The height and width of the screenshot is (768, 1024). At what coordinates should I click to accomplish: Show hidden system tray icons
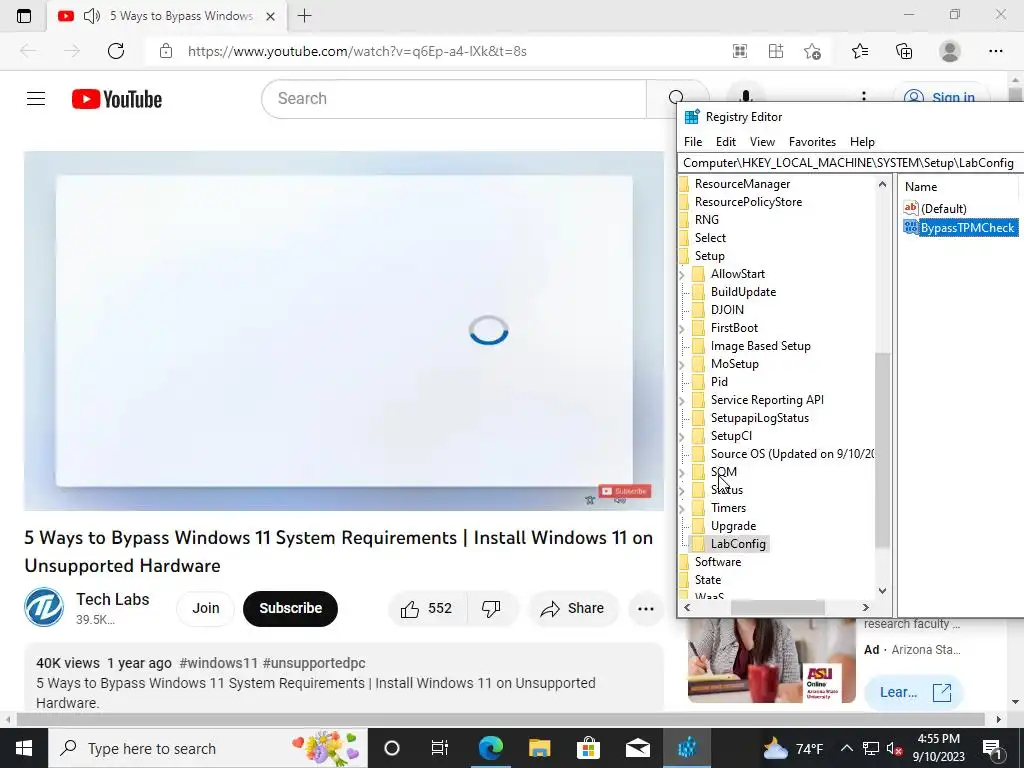click(x=846, y=748)
